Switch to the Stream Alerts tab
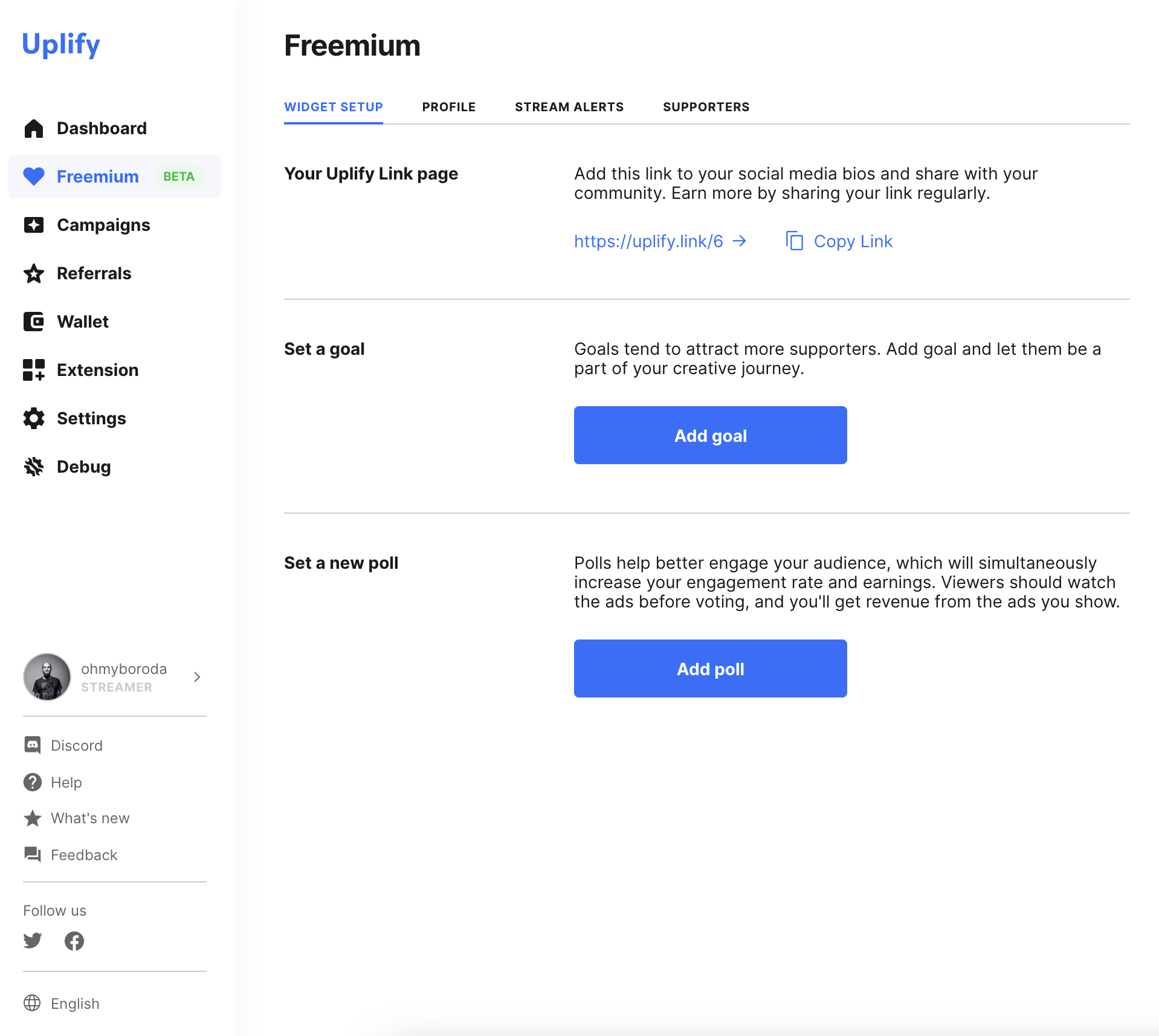 pyautogui.click(x=569, y=107)
